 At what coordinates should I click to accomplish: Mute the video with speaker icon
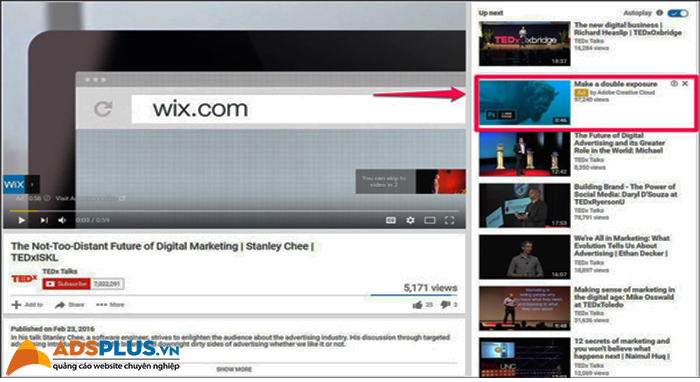62,220
